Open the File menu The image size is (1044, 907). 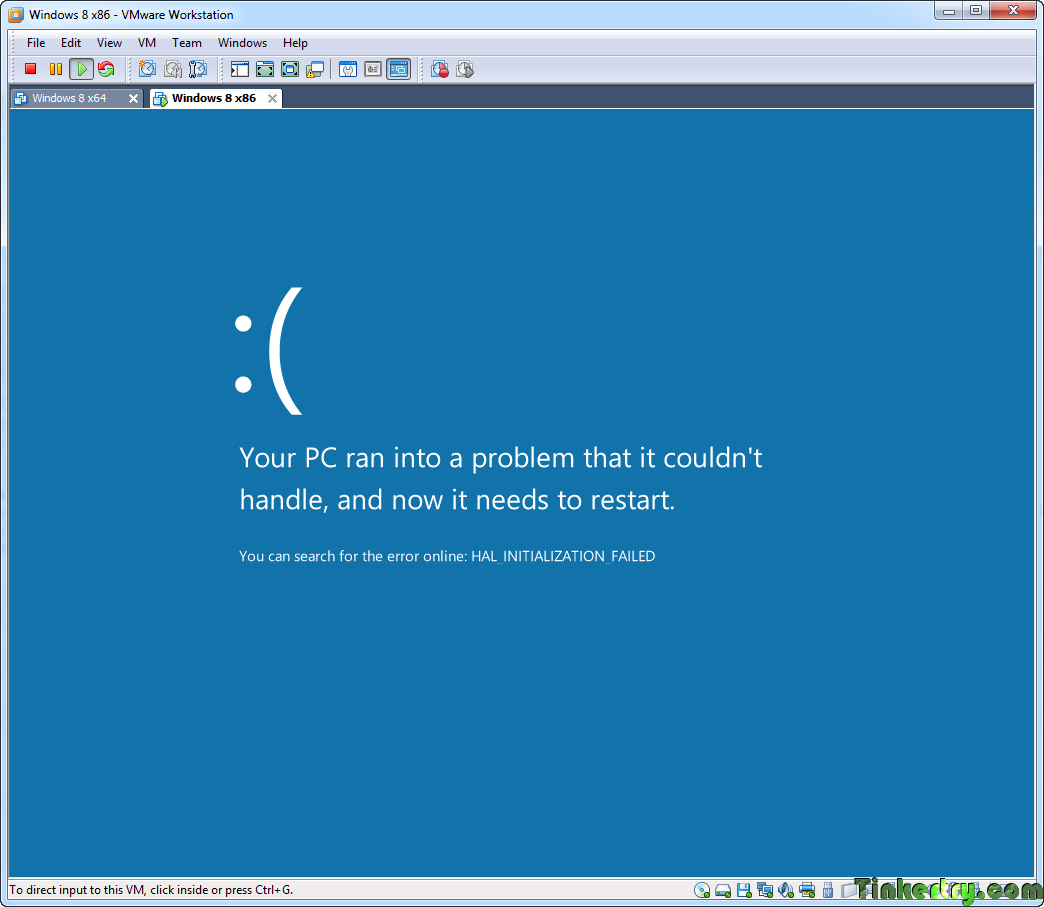(36, 43)
